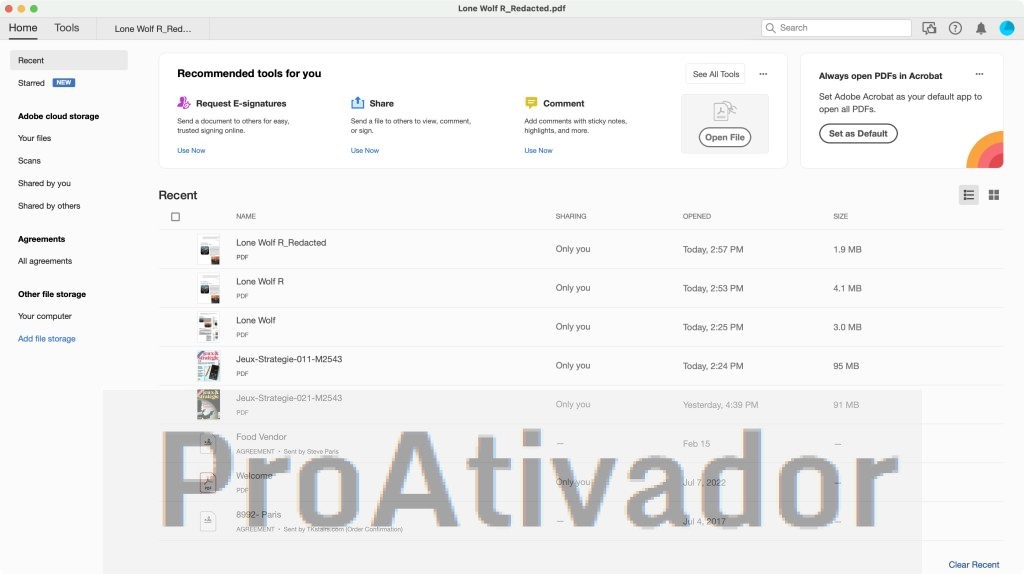Viewport: 1024px width, 574px height.
Task: Open Lone Wolf R_Redacted thumbnail
Action: point(209,249)
